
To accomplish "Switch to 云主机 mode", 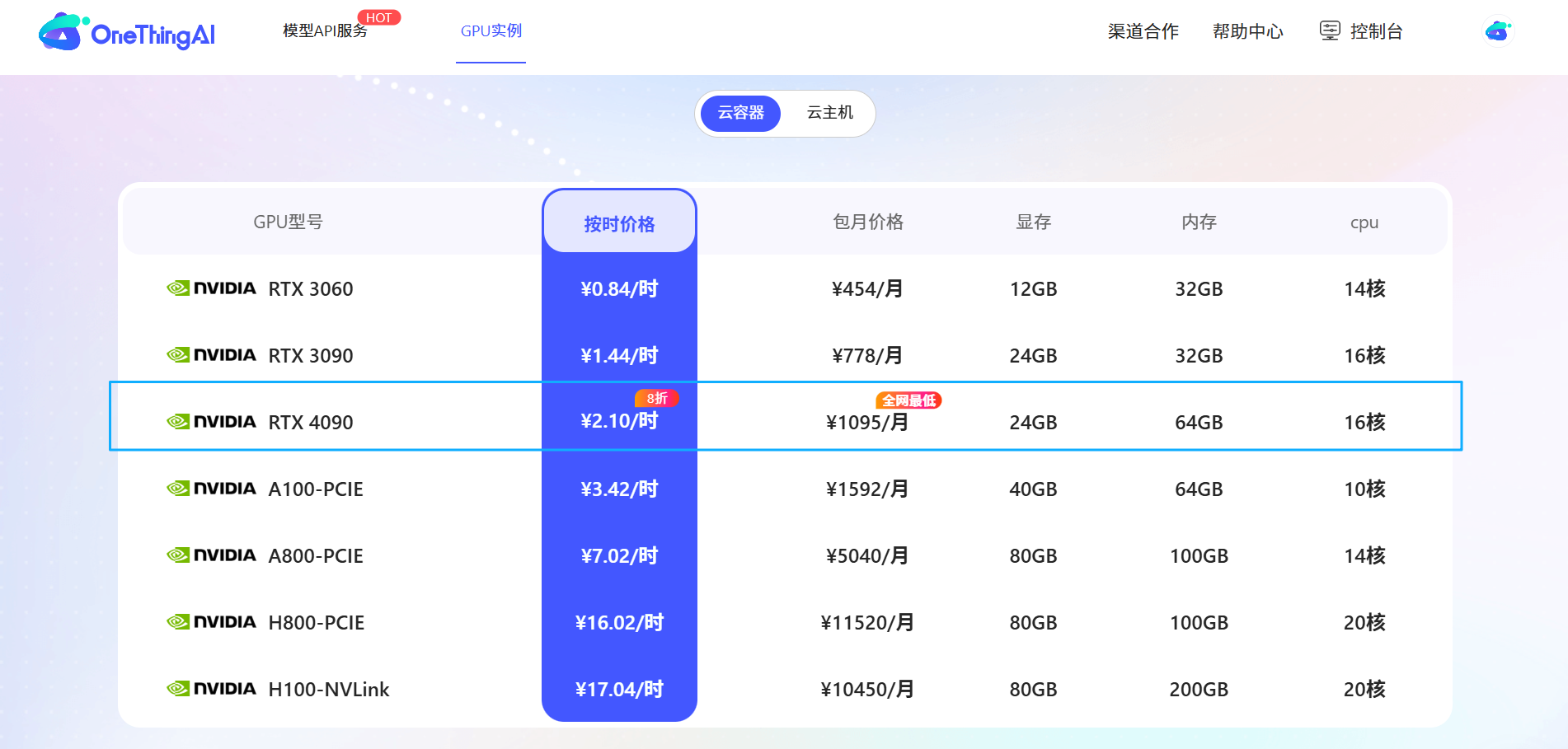I will coord(829,113).
